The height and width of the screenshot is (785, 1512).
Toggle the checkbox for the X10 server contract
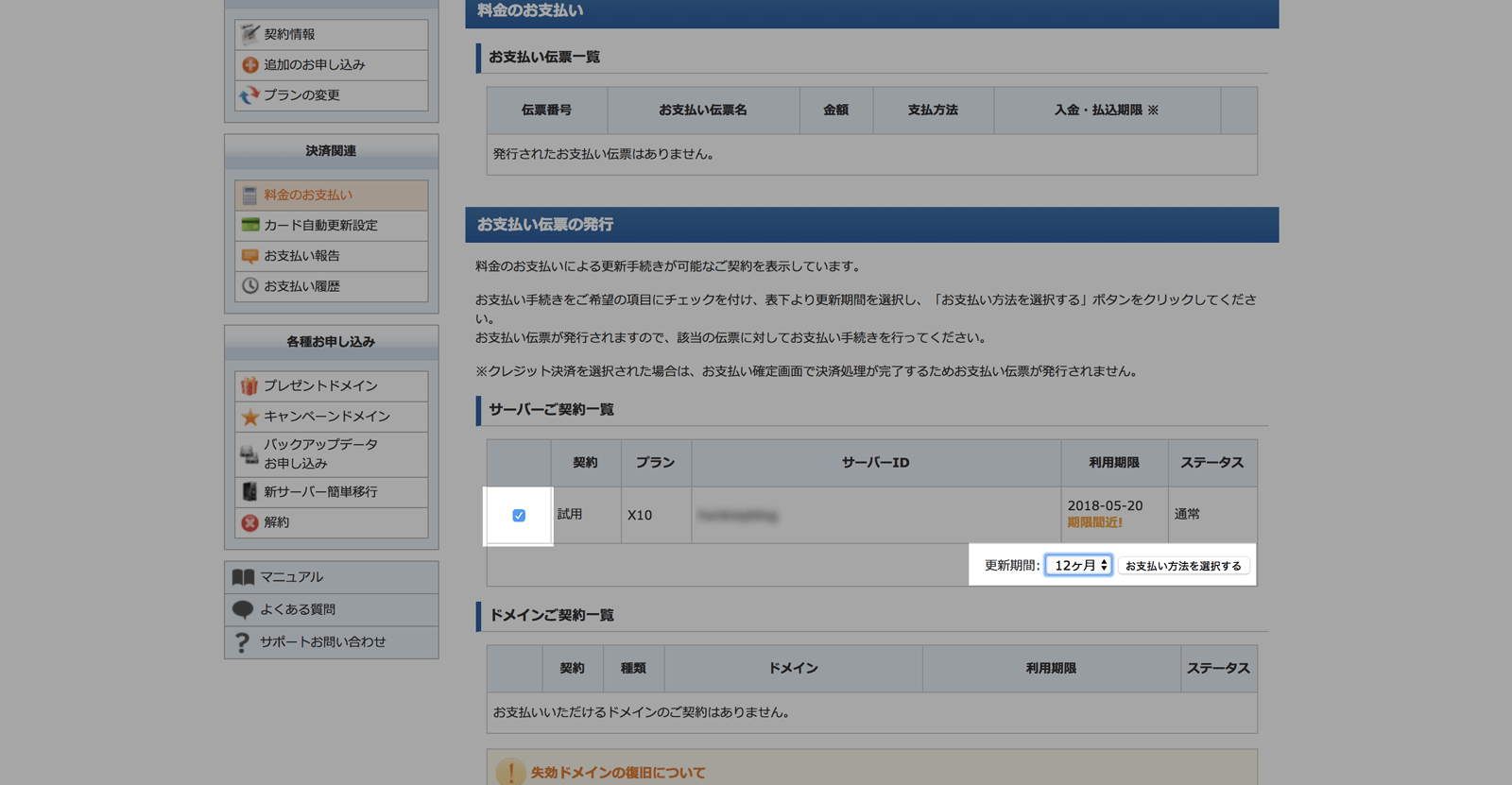(x=519, y=515)
